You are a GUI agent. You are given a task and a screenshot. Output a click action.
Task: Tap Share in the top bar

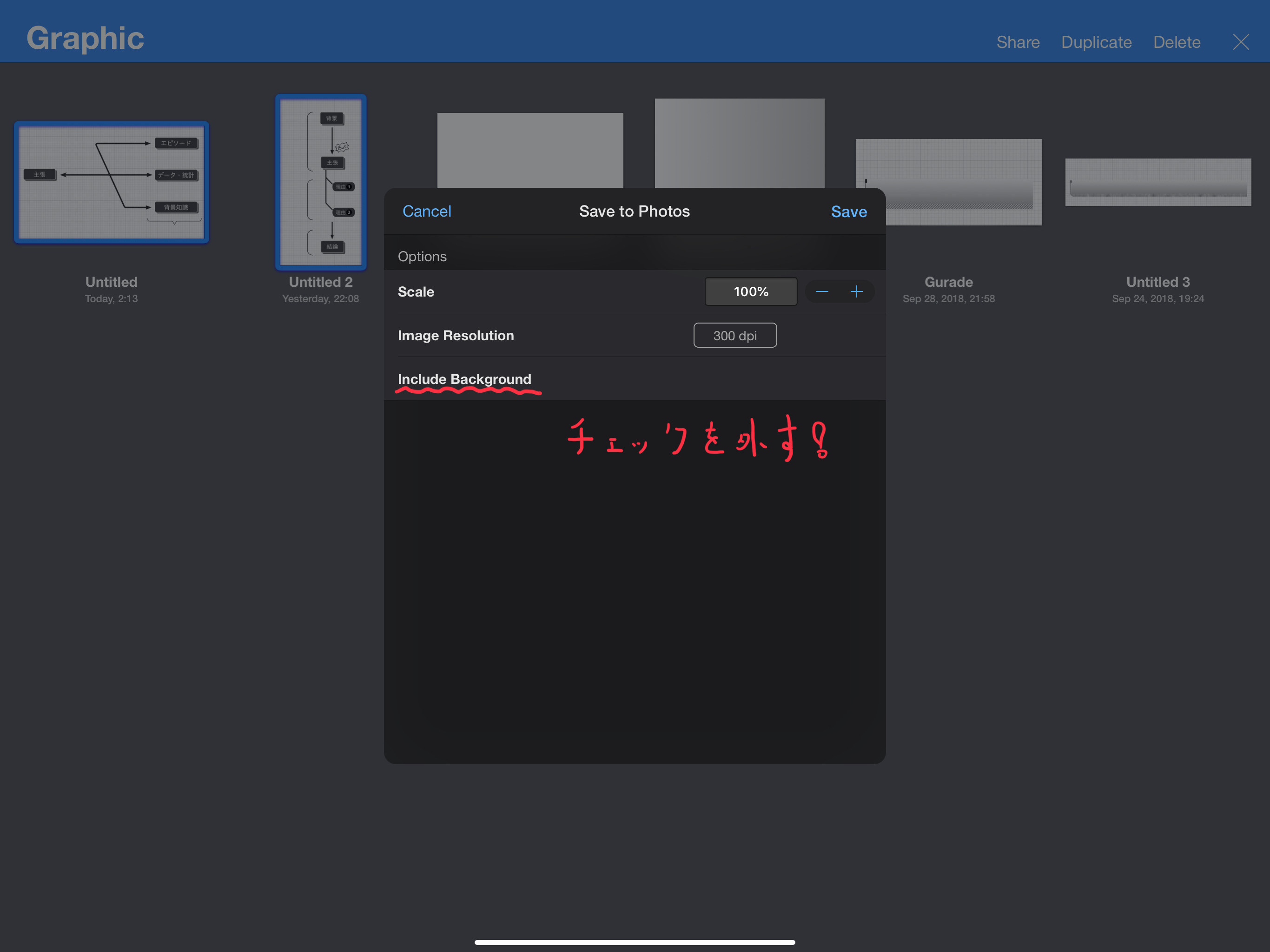pyautogui.click(x=1018, y=42)
